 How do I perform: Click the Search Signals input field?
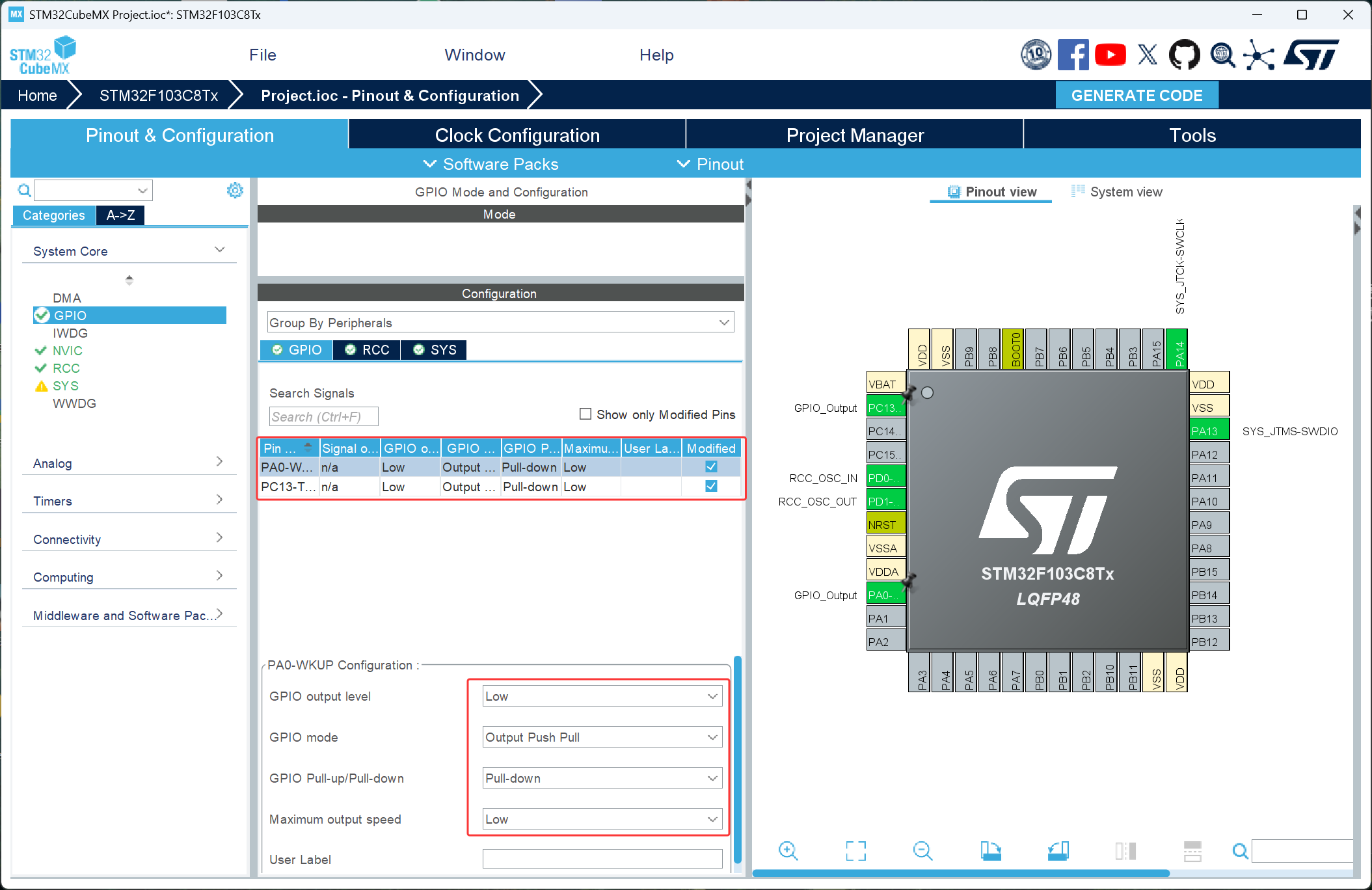point(323,416)
